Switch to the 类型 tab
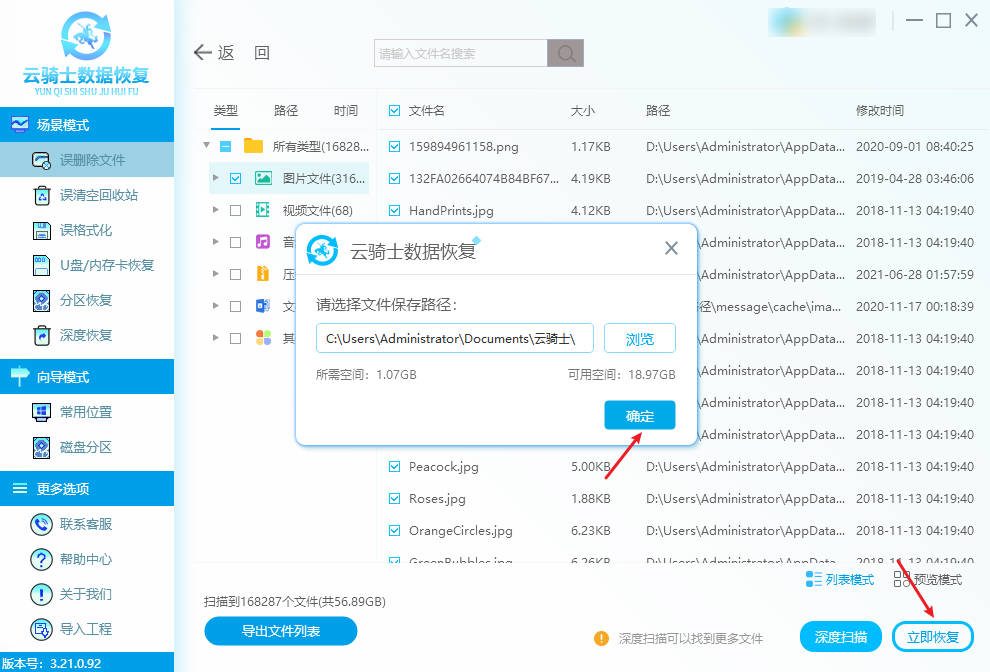The height and width of the screenshot is (672, 990). pyautogui.click(x=225, y=111)
